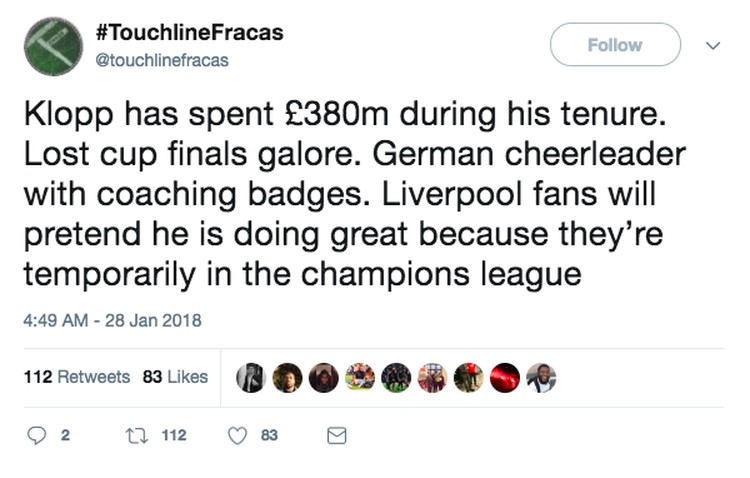The image size is (750, 478).
Task: Click the third liker avatar in the row
Action: point(323,377)
